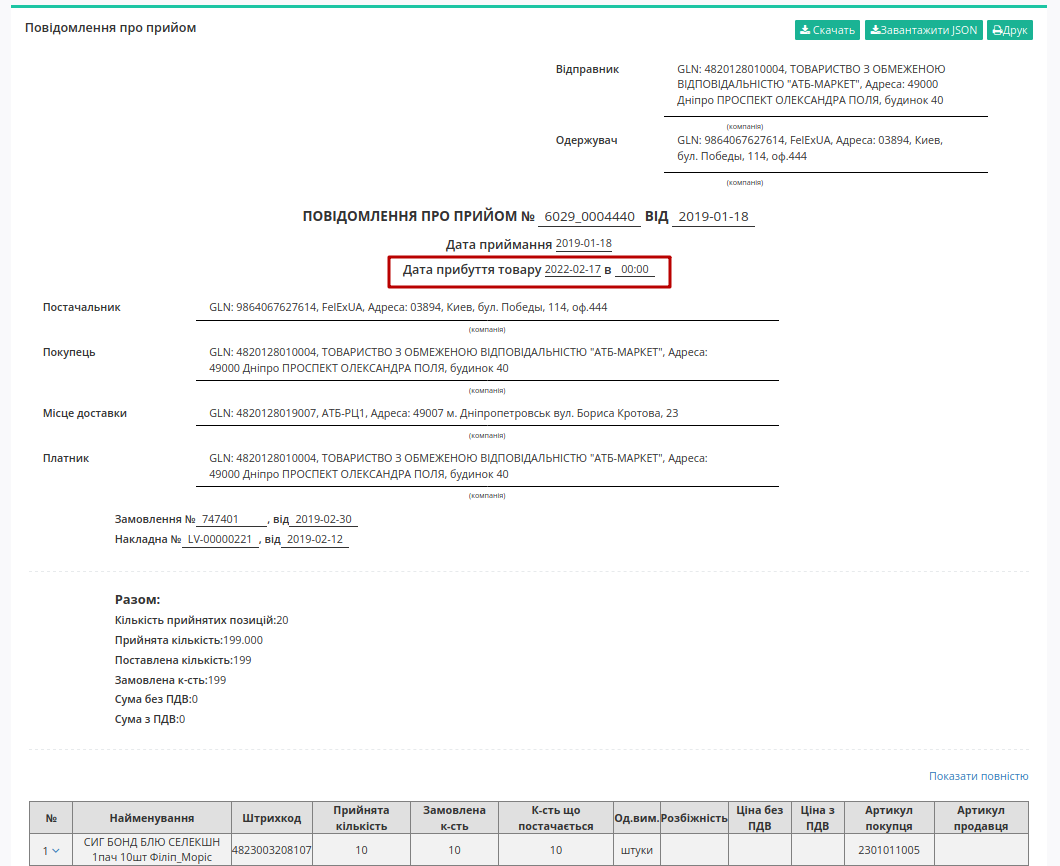
Task: Click the Ціна з ПДВ header
Action: 818,818
